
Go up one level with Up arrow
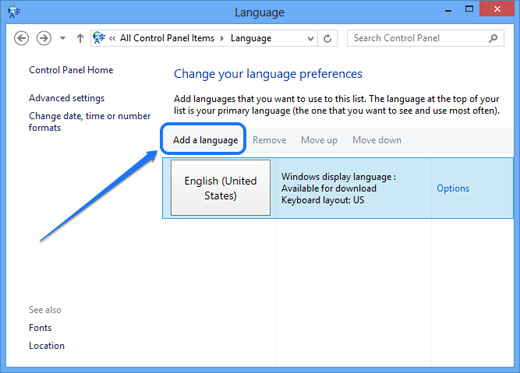pos(80,38)
